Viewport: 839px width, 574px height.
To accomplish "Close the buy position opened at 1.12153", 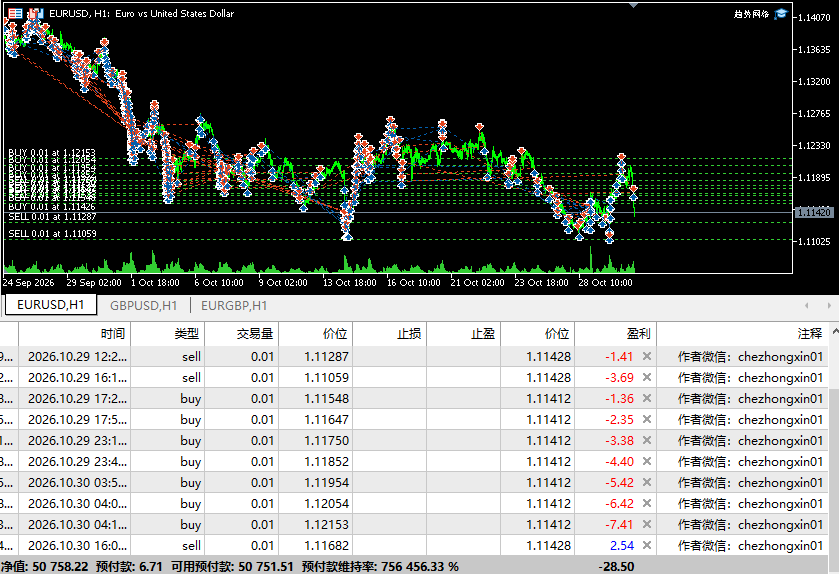I will pos(646,524).
